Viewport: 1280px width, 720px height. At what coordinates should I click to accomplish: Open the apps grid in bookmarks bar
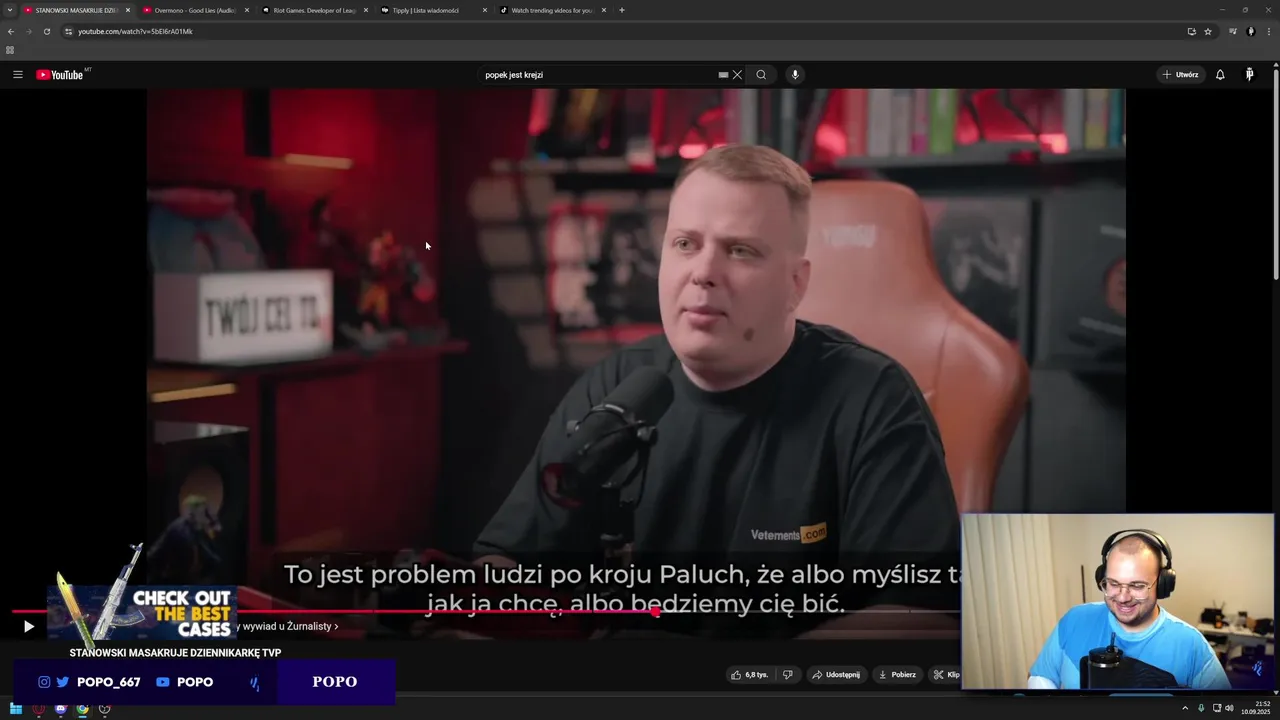(x=10, y=50)
